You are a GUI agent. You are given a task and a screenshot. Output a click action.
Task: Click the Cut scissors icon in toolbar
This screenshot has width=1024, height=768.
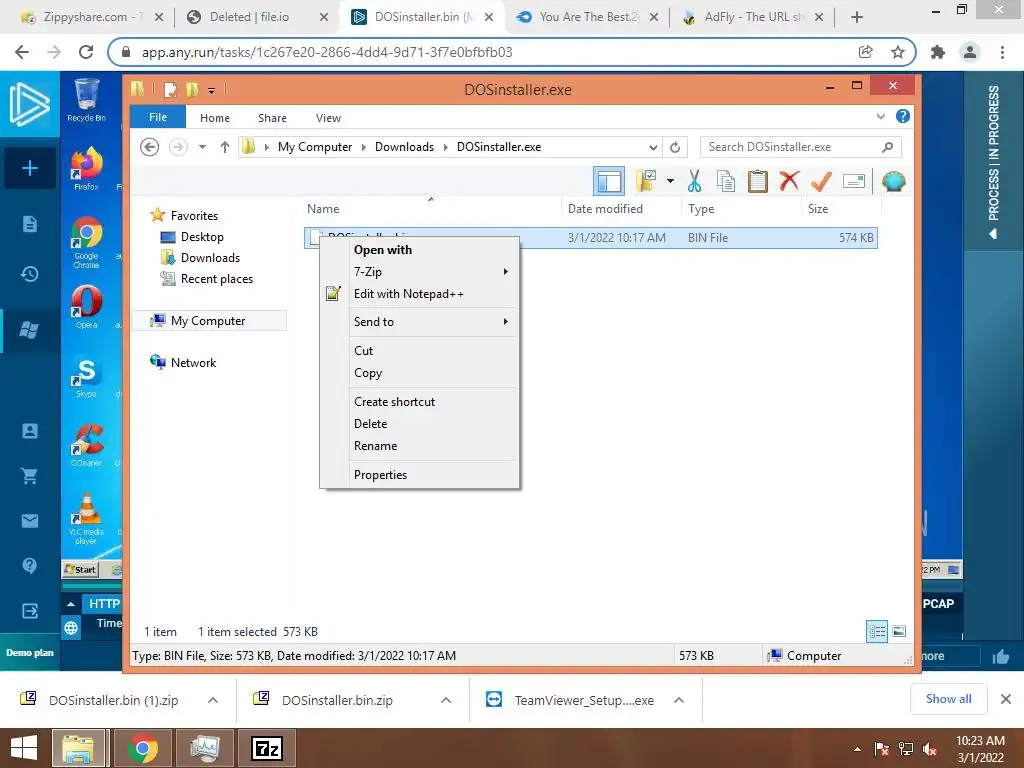click(694, 181)
